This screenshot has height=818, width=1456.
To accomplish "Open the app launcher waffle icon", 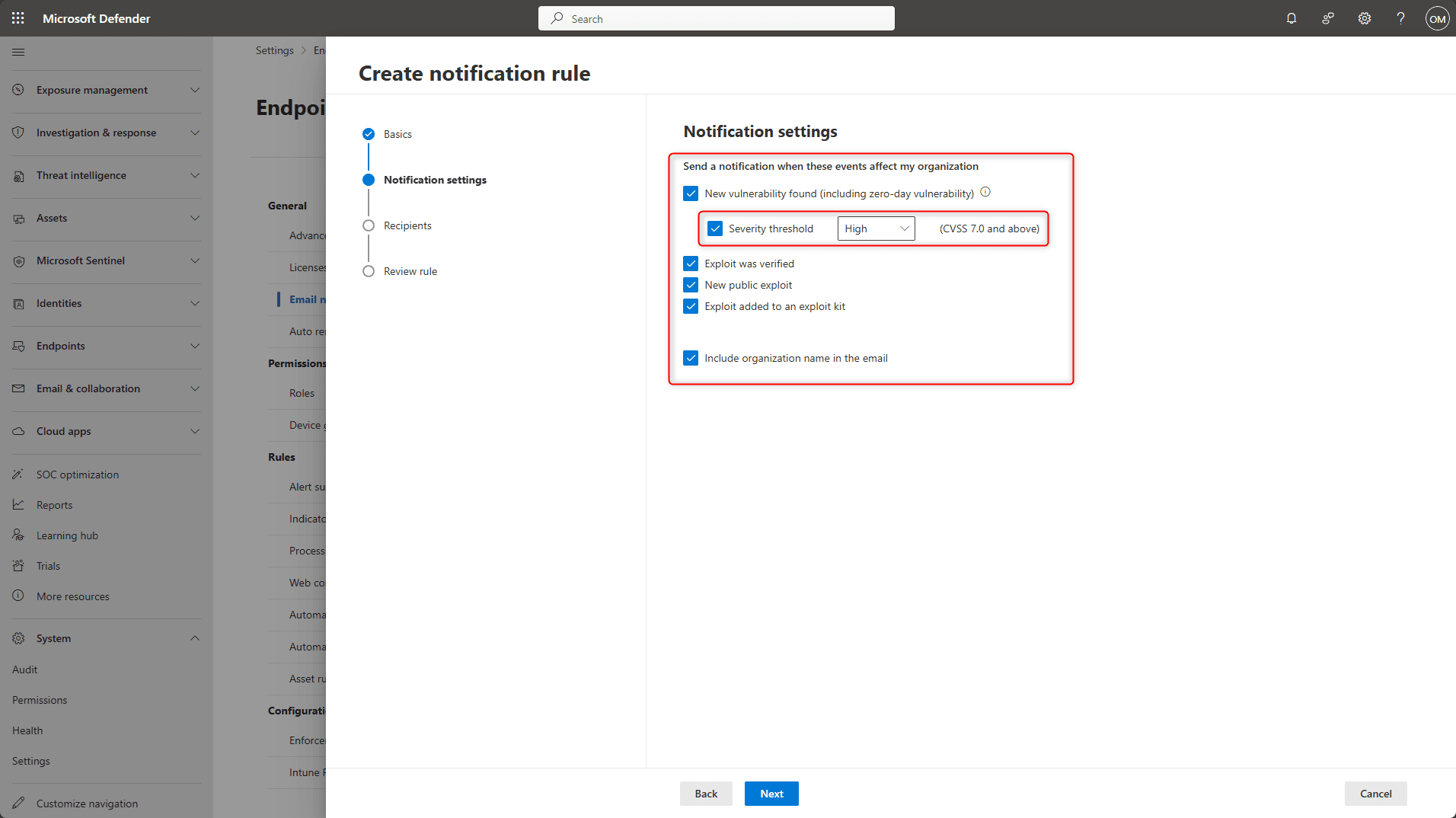I will 18,18.
